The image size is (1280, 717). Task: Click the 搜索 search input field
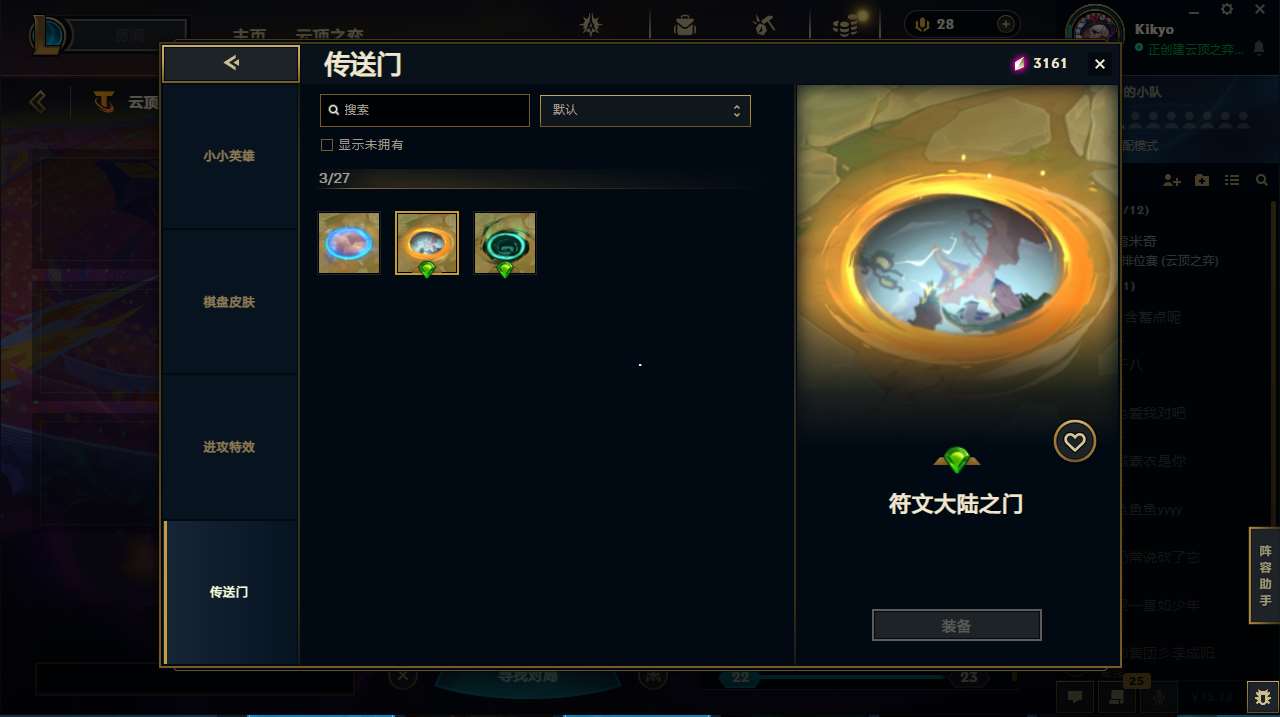click(x=425, y=110)
